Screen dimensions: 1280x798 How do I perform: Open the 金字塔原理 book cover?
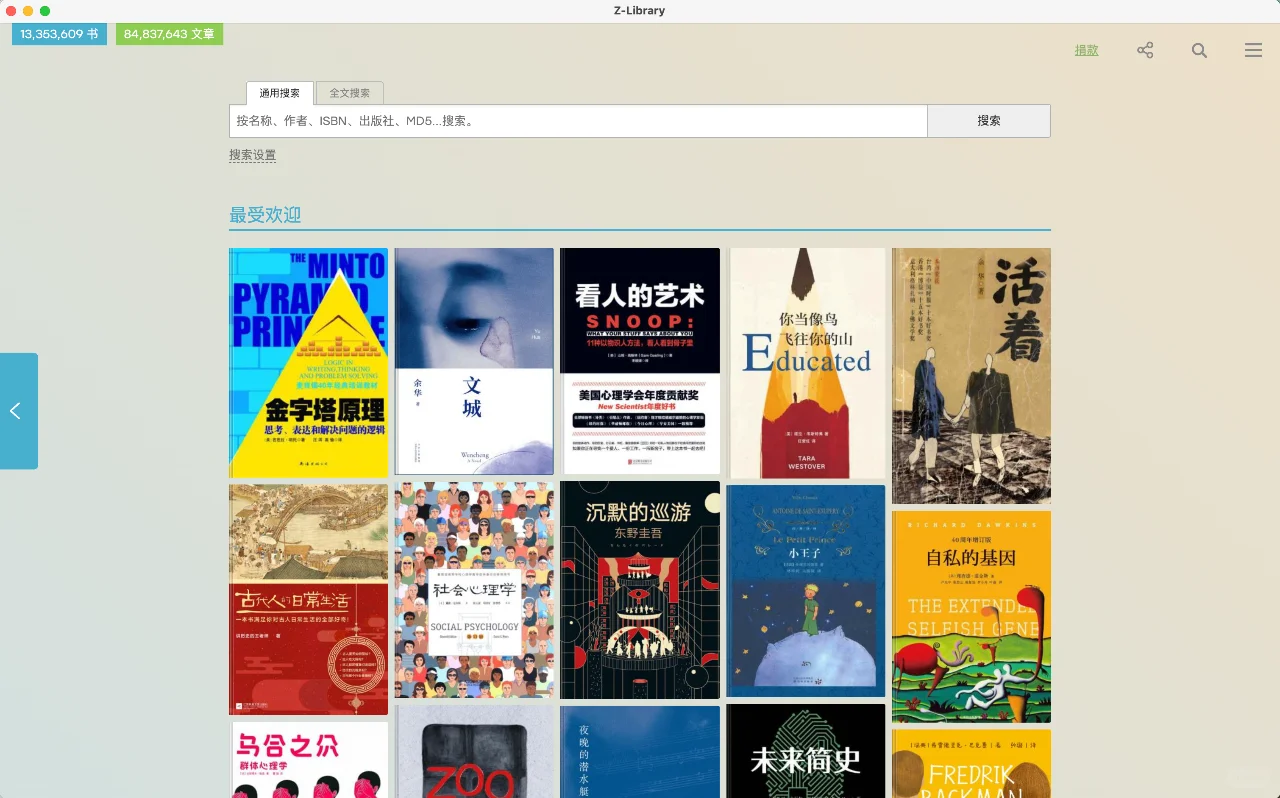point(308,363)
